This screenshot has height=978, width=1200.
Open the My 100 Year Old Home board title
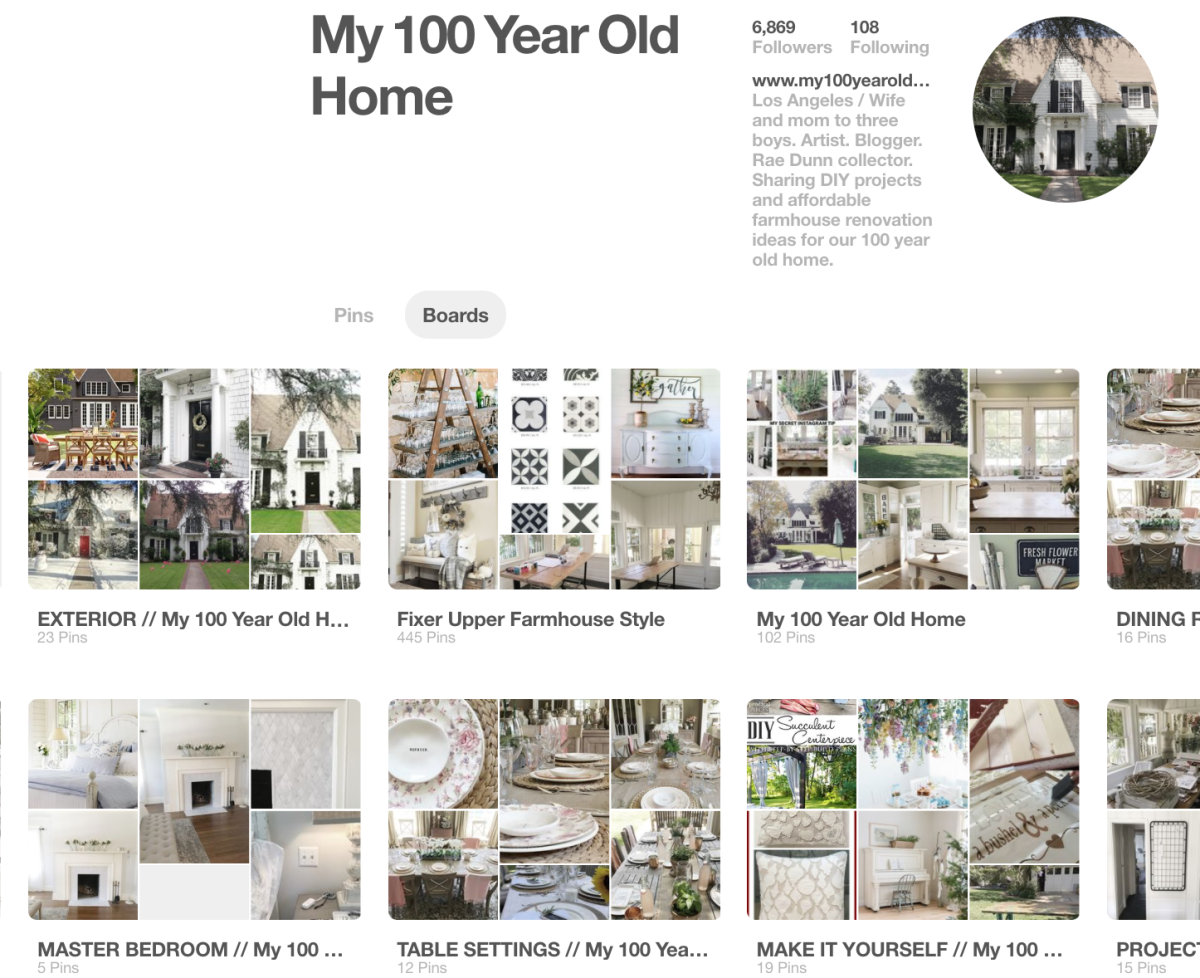coord(861,619)
